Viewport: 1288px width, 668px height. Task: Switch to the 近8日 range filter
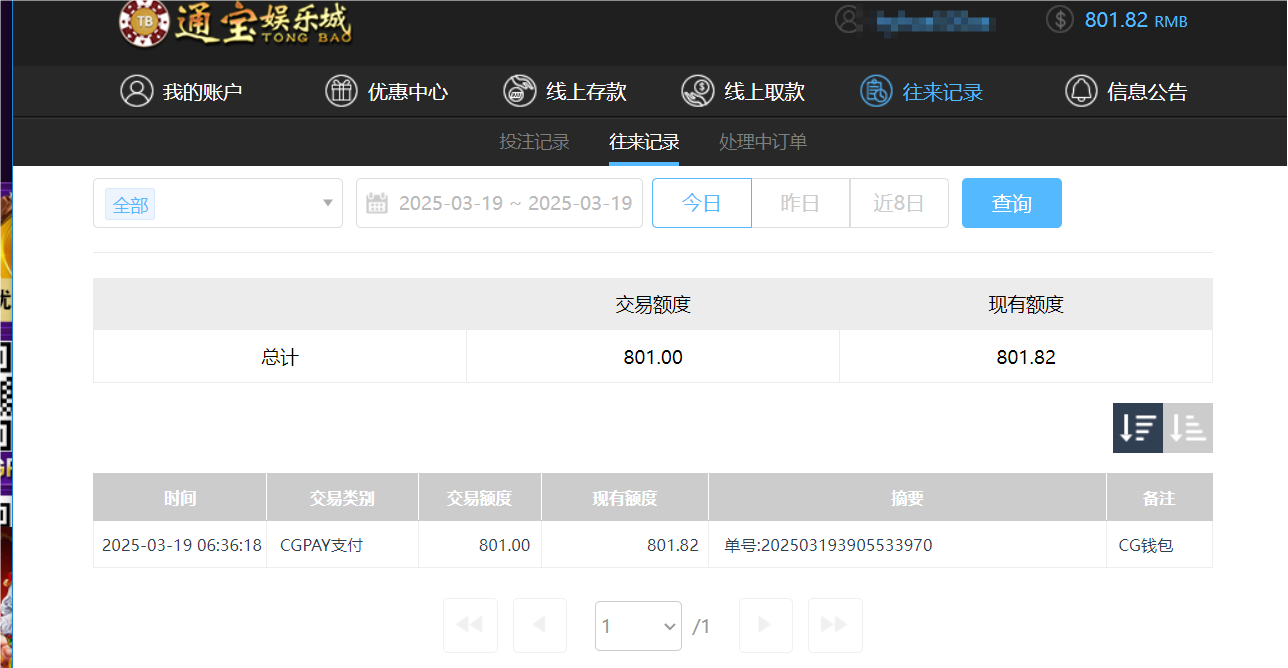[899, 202]
